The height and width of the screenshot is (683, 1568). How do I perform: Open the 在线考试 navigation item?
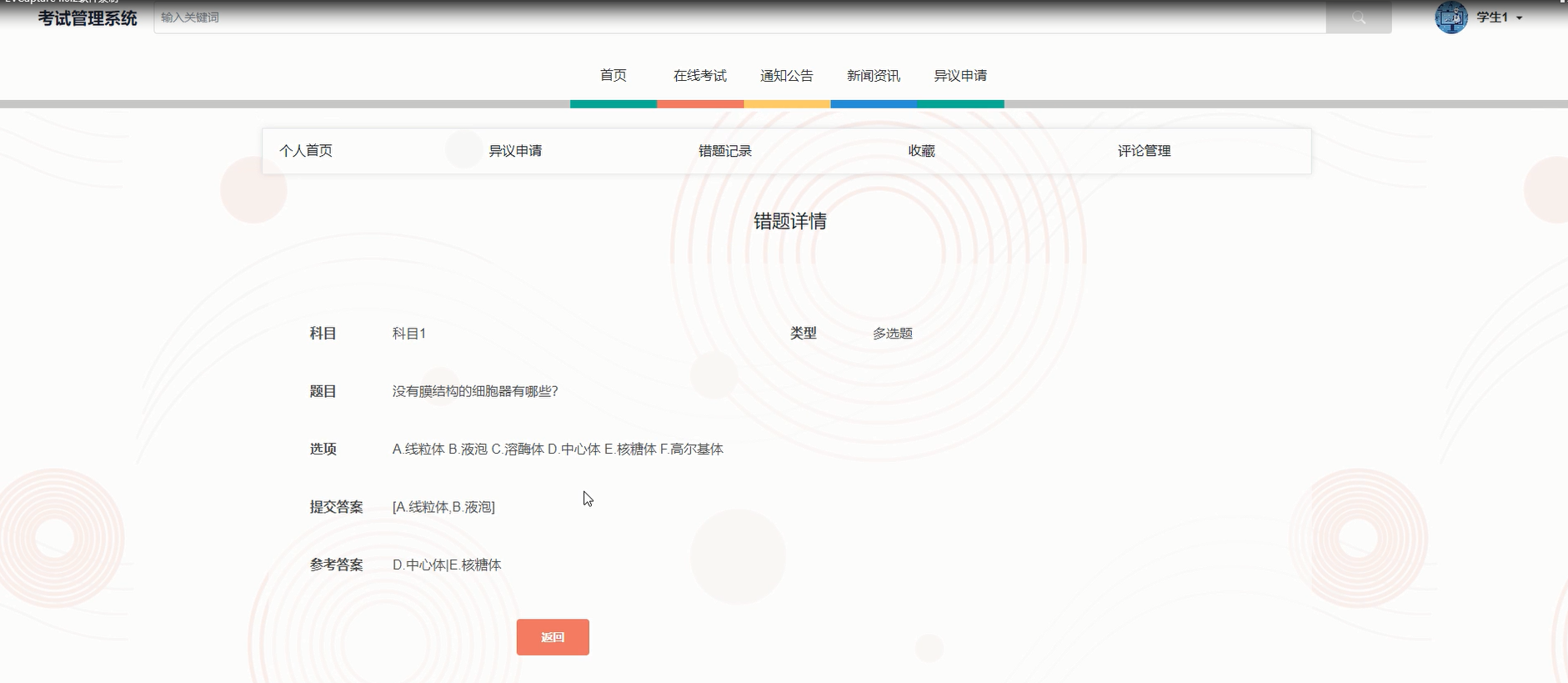(700, 75)
